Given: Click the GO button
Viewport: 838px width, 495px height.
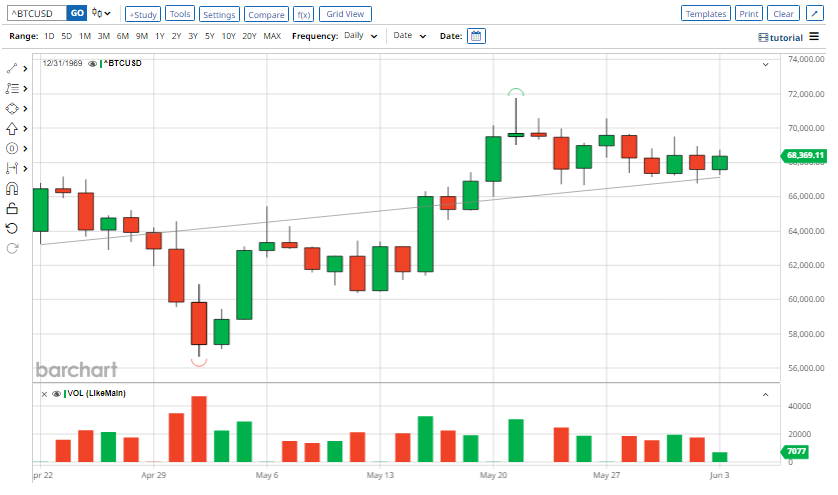Looking at the screenshot, I should pyautogui.click(x=77, y=13).
